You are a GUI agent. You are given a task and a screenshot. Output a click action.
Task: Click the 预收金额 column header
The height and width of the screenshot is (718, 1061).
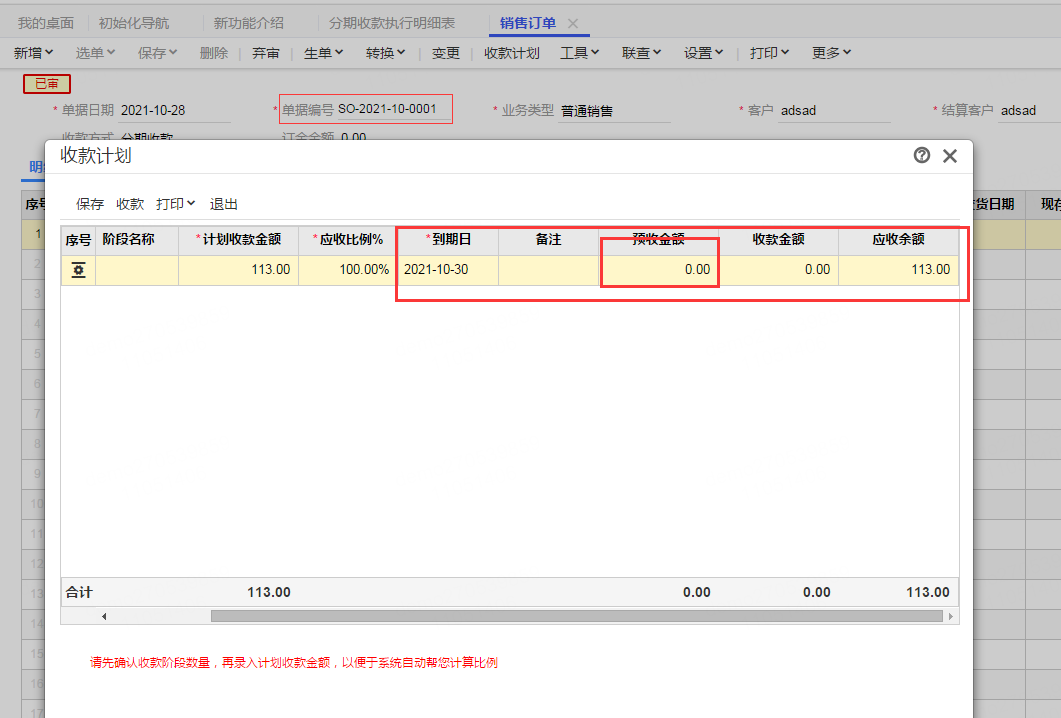pos(659,240)
